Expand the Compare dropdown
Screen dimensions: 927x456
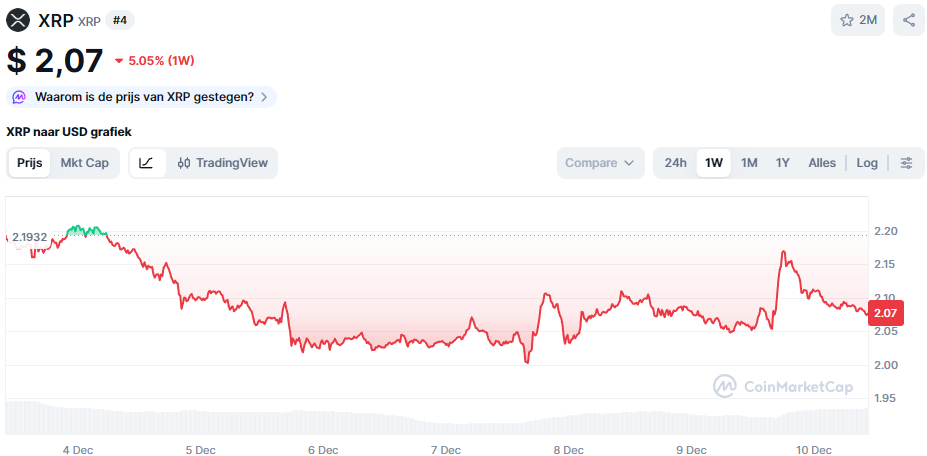click(x=600, y=163)
